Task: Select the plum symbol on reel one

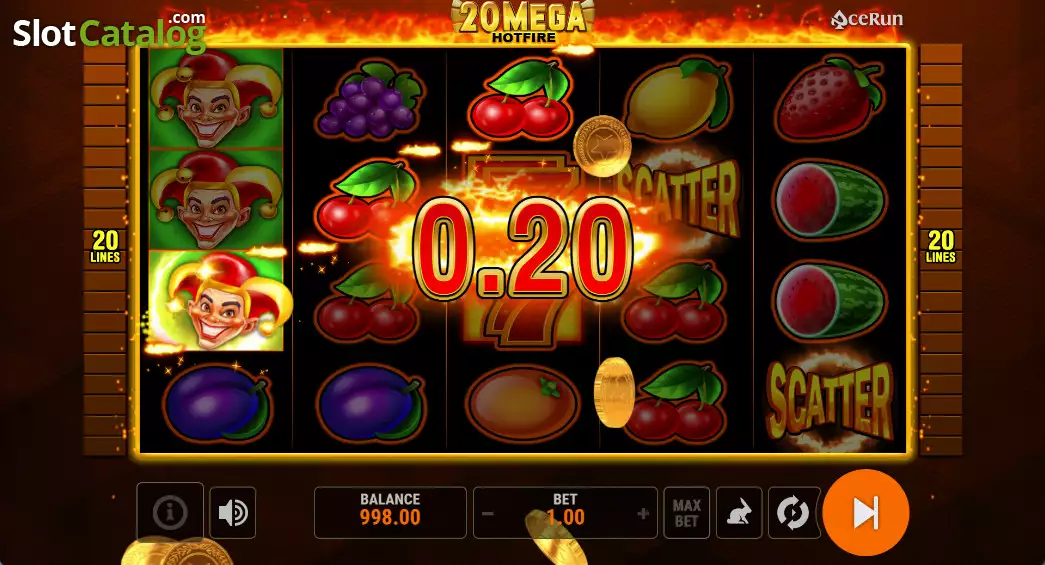Action: tap(216, 402)
